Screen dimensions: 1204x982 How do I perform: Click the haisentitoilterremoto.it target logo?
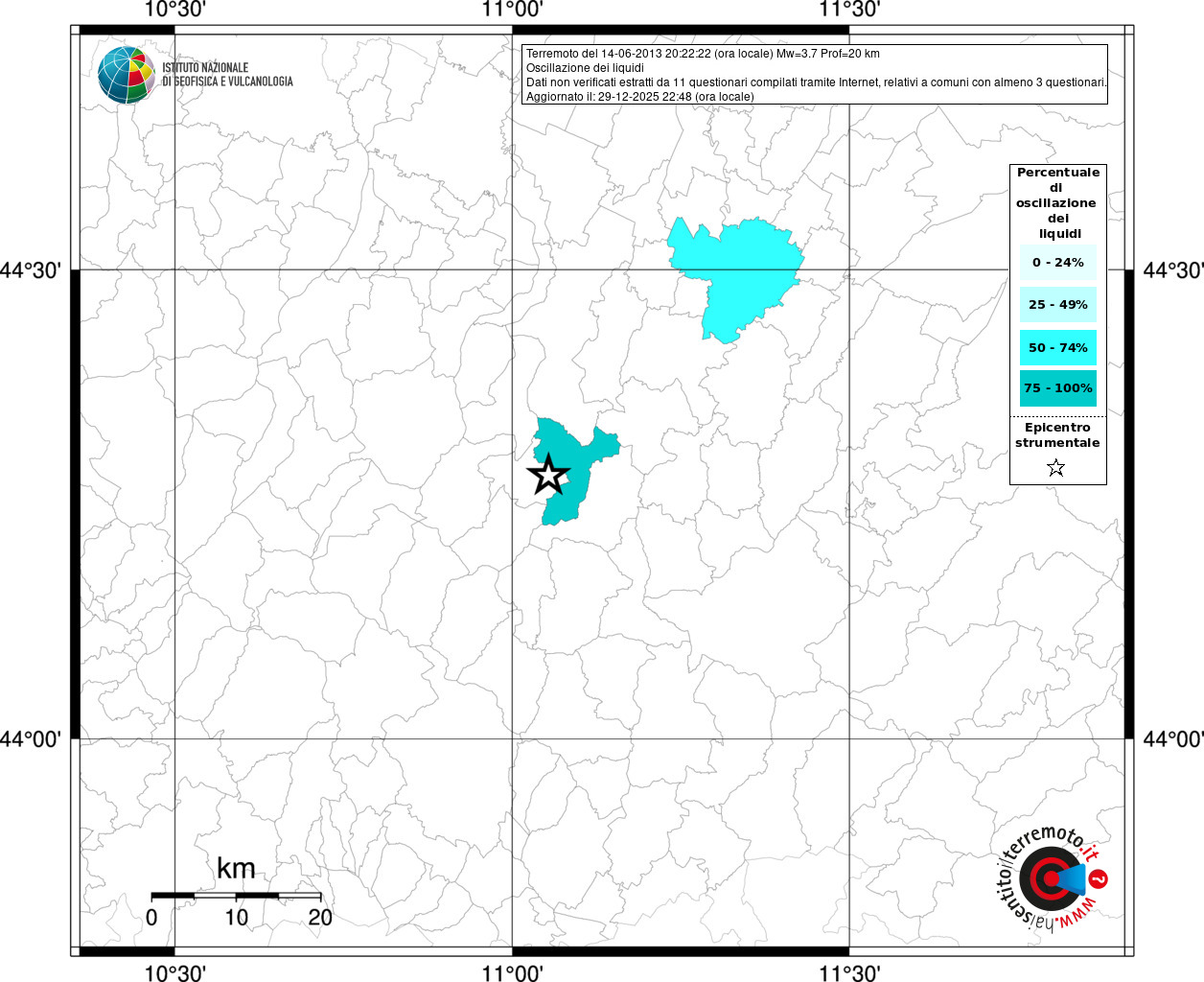tap(1051, 878)
